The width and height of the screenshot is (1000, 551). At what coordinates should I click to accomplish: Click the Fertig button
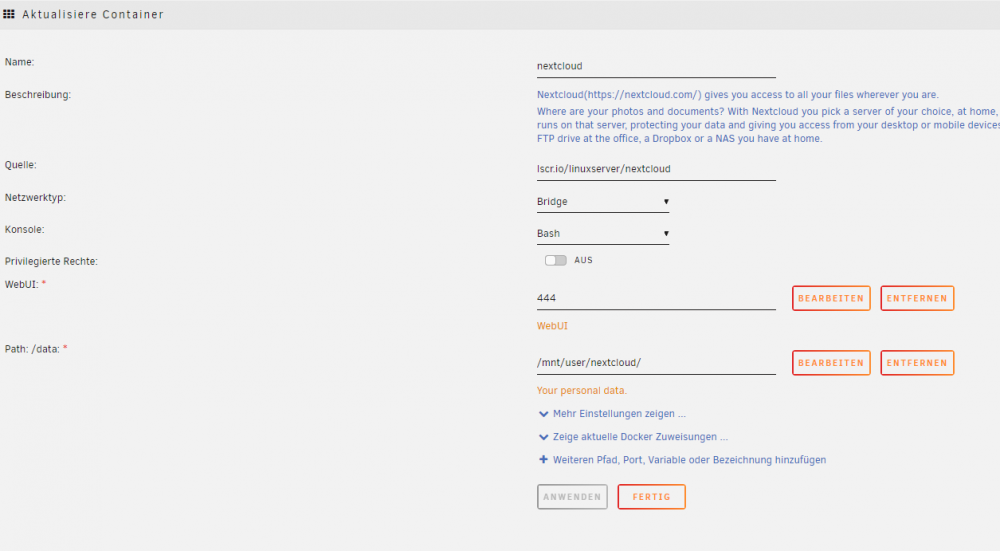651,497
